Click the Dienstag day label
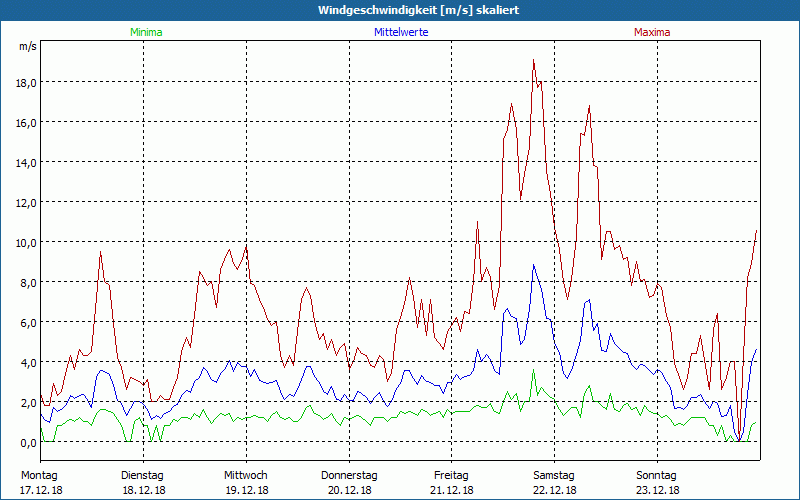This screenshot has height=500, width=800. [x=142, y=475]
